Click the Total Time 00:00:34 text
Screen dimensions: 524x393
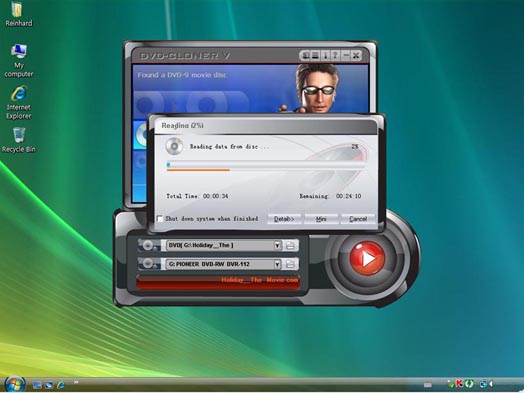click(x=197, y=196)
